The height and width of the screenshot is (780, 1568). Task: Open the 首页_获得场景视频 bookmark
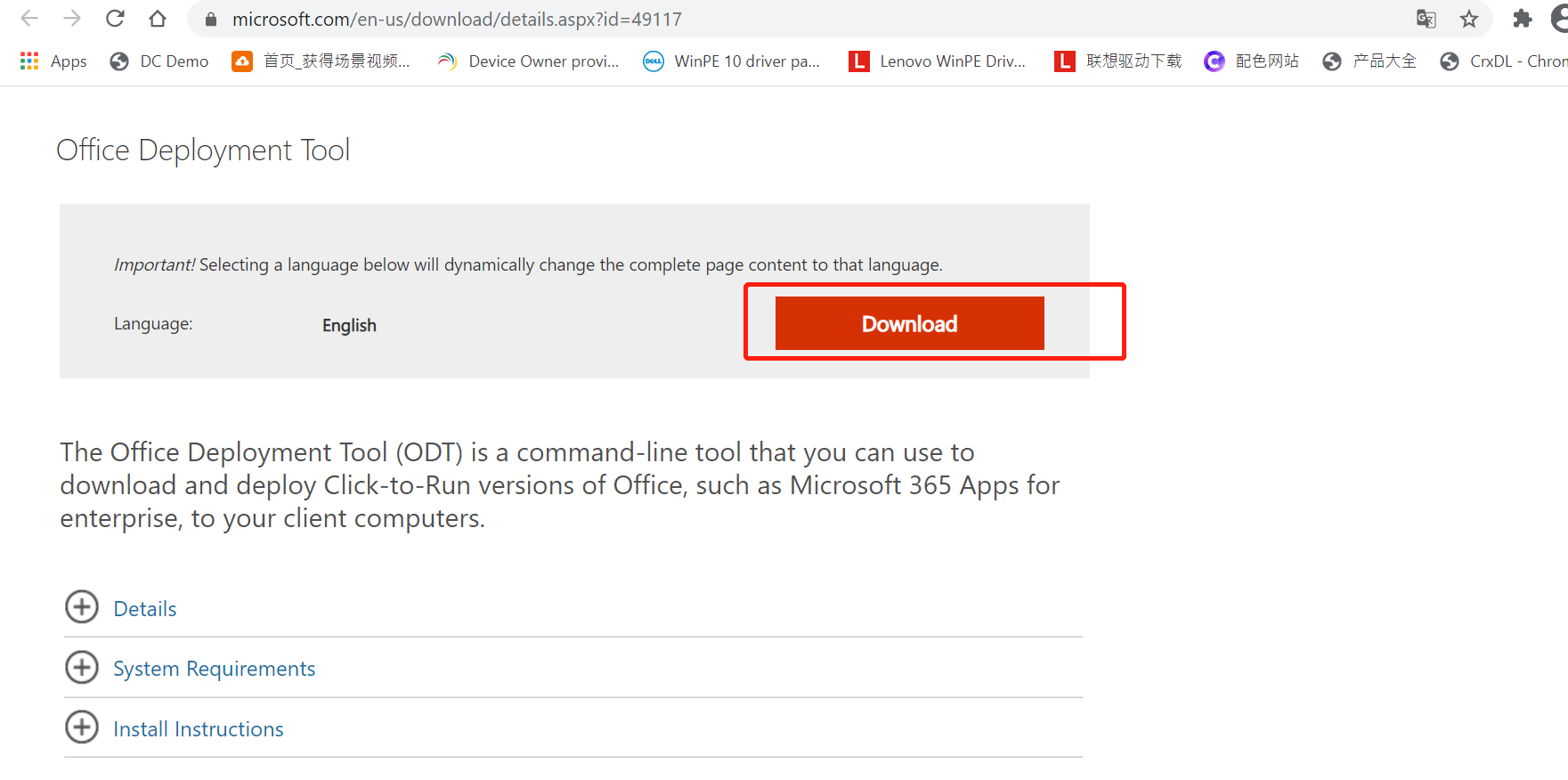[x=321, y=61]
